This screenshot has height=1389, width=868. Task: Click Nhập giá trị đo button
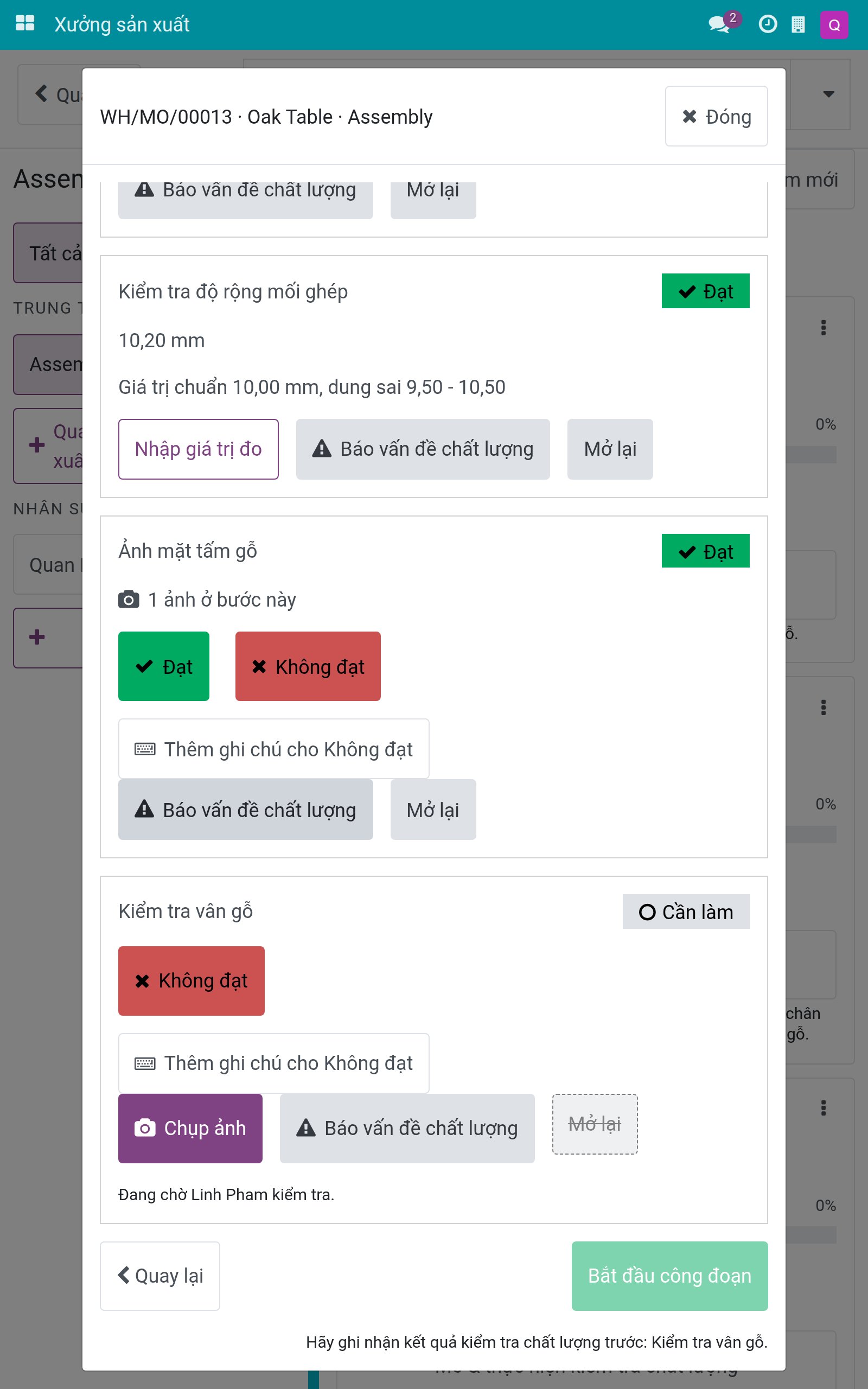click(x=198, y=449)
